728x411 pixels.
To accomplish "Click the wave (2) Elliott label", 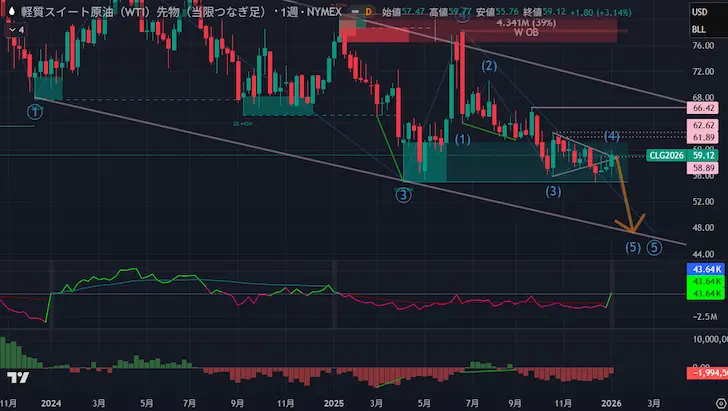I will 490,66.
